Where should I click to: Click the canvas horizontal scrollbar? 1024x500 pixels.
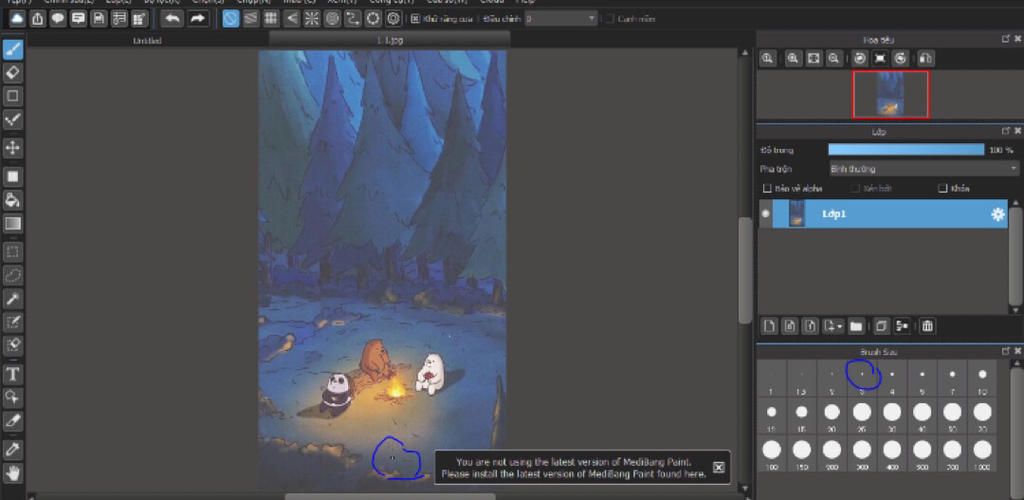(x=390, y=497)
